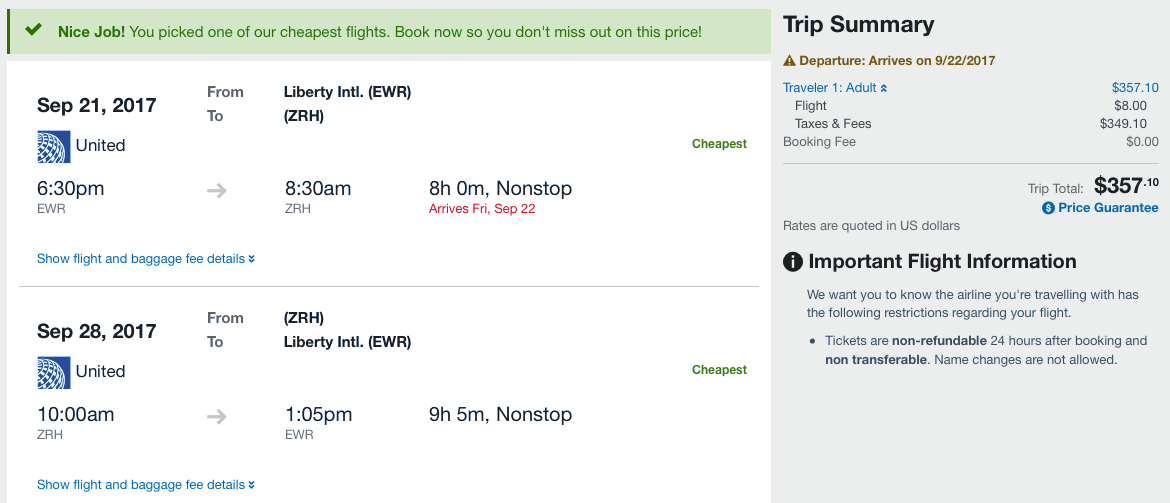Click the blue dollar Price Guarantee icon
Image resolution: width=1170 pixels, height=503 pixels.
pyautogui.click(x=1048, y=208)
